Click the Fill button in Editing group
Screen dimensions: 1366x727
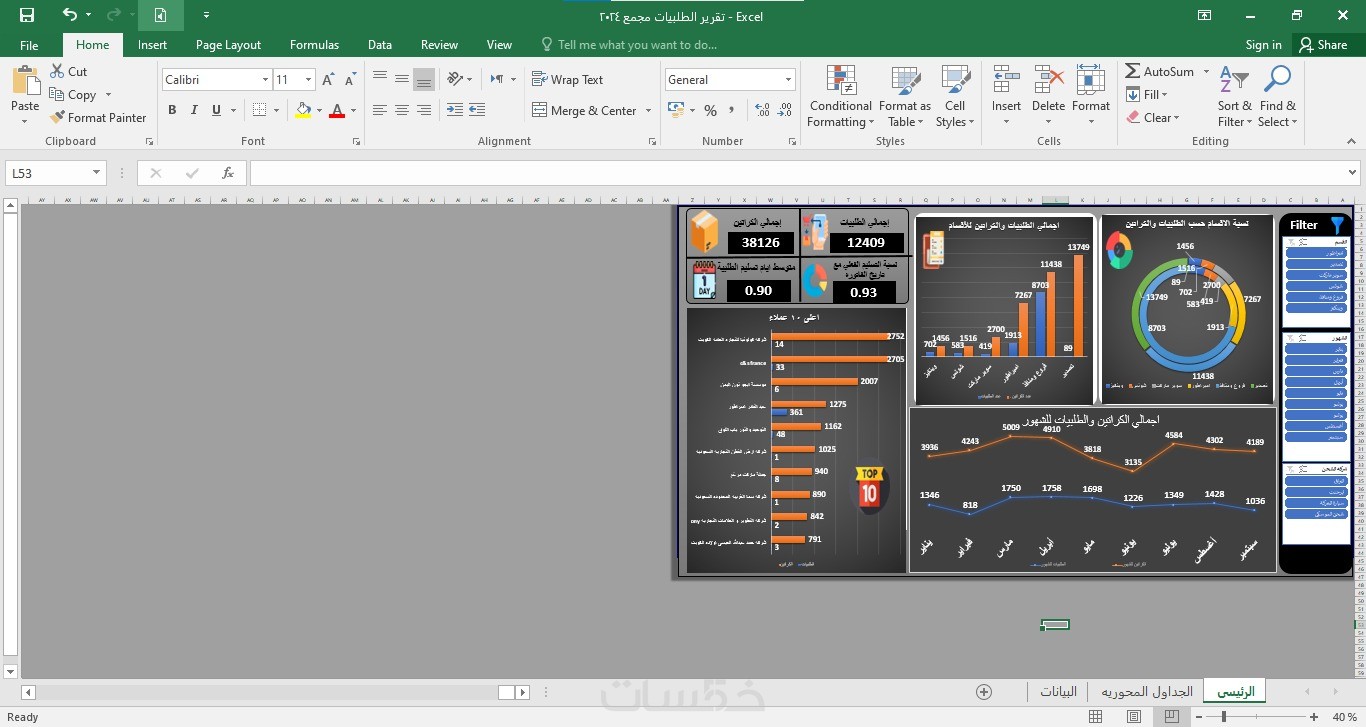[x=1146, y=95]
